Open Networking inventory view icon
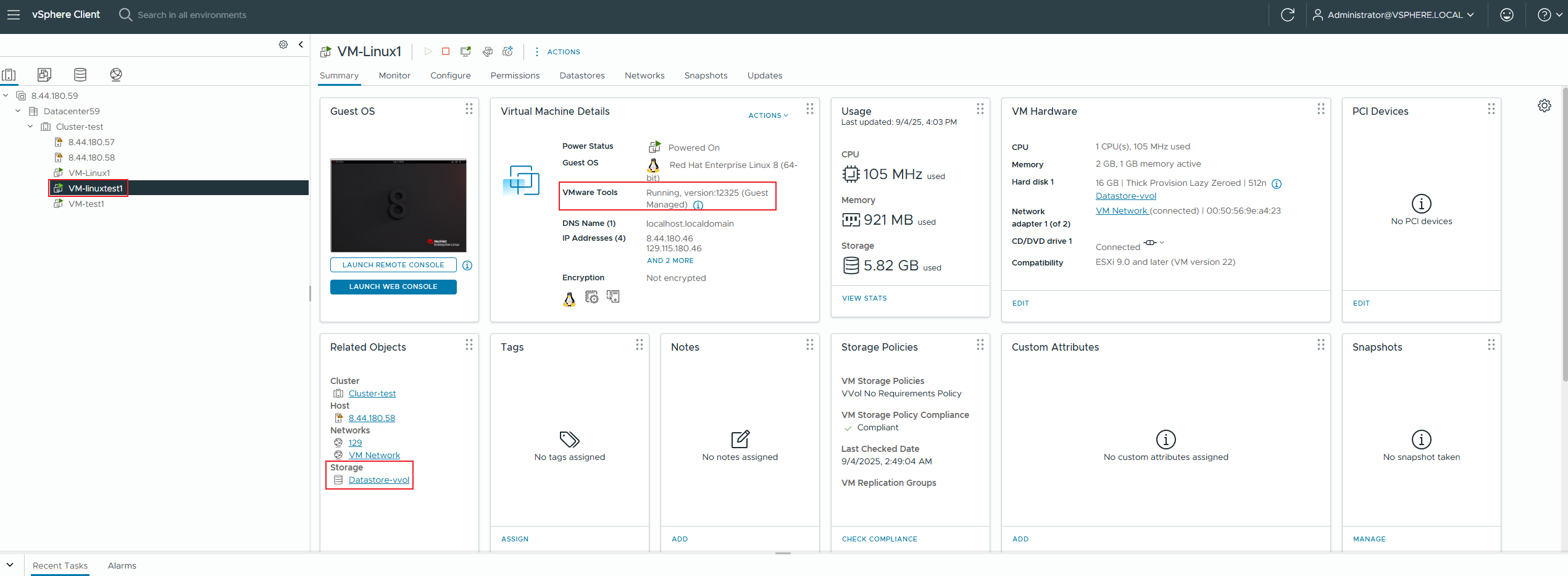The height and width of the screenshot is (576, 1568). pyautogui.click(x=116, y=75)
